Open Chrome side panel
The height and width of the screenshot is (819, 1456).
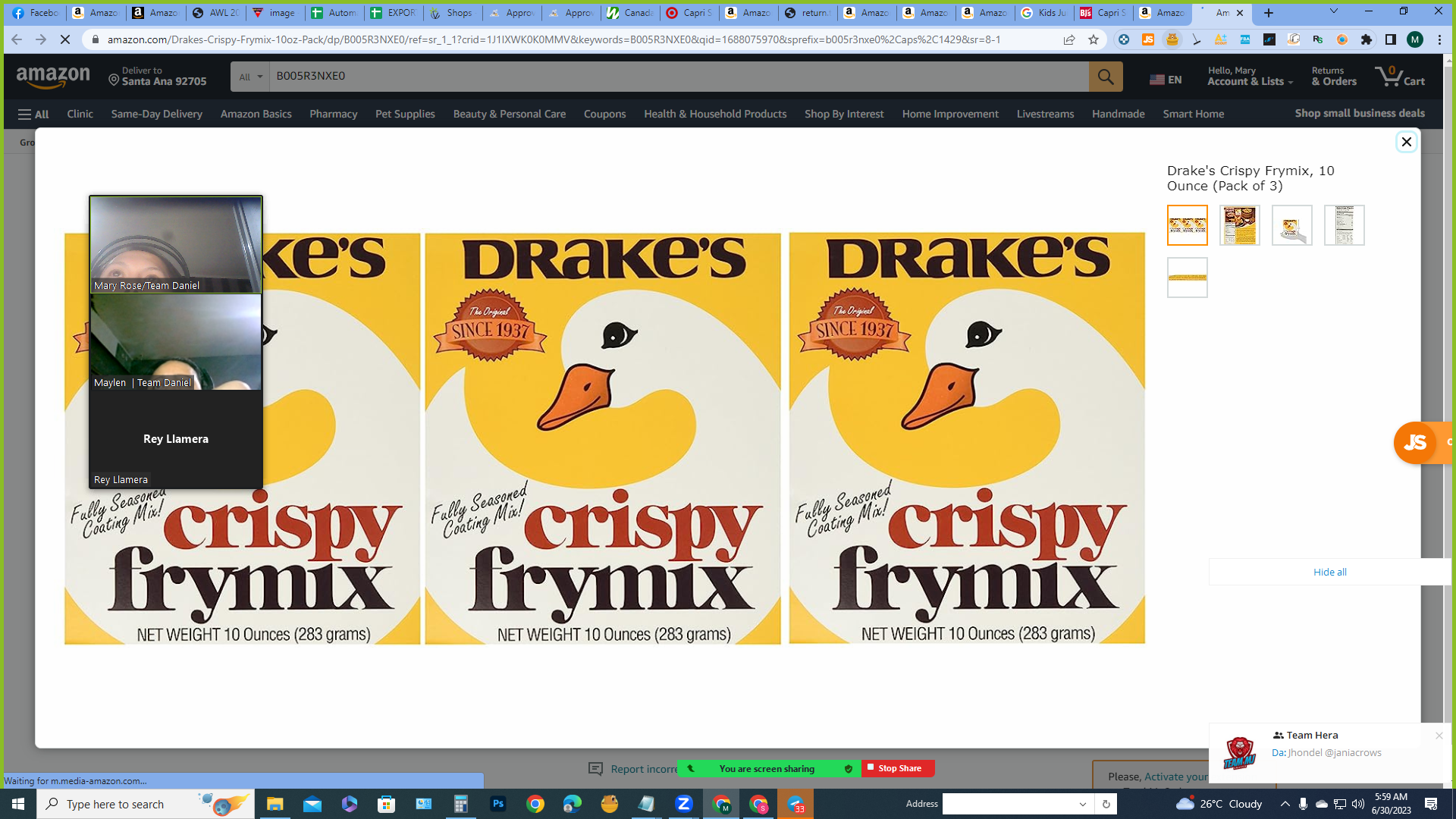tap(1391, 39)
